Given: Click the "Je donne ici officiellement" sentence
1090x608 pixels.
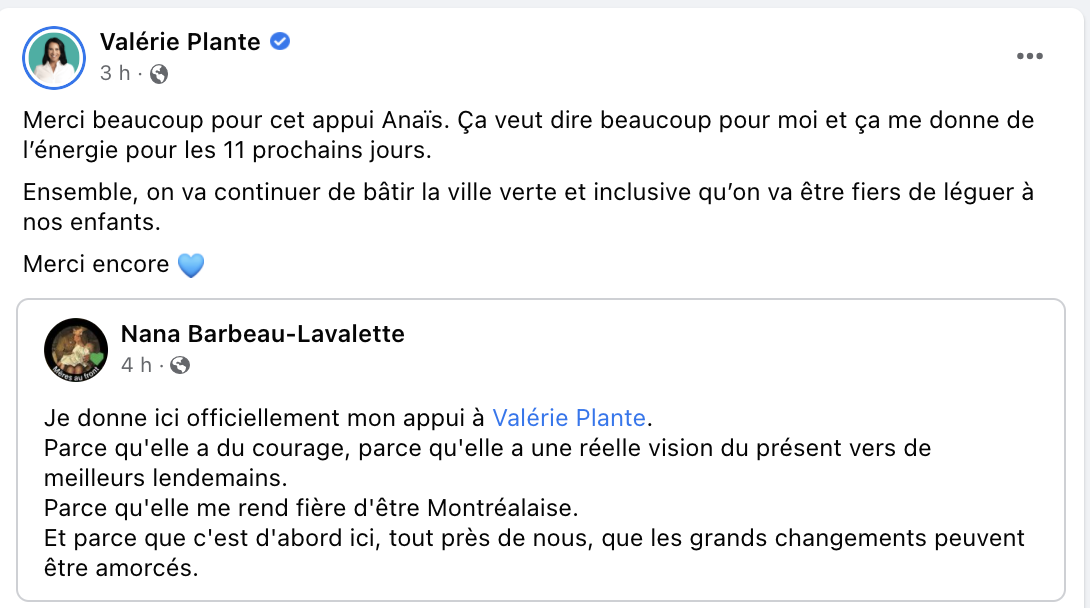Looking at the screenshot, I should pyautogui.click(x=348, y=418).
